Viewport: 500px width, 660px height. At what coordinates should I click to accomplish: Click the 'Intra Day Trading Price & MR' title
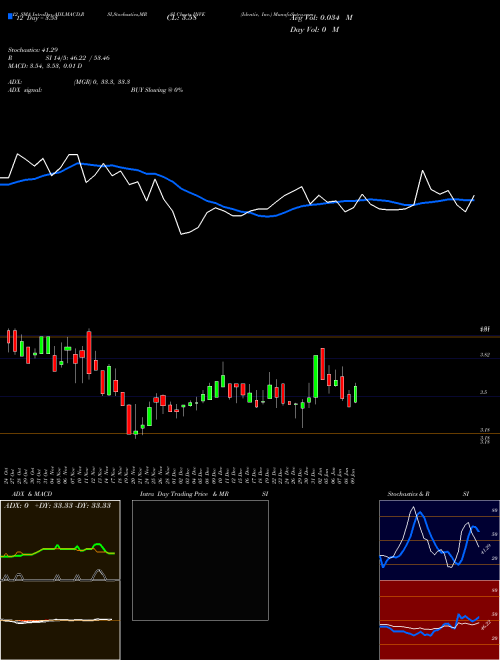point(184,494)
